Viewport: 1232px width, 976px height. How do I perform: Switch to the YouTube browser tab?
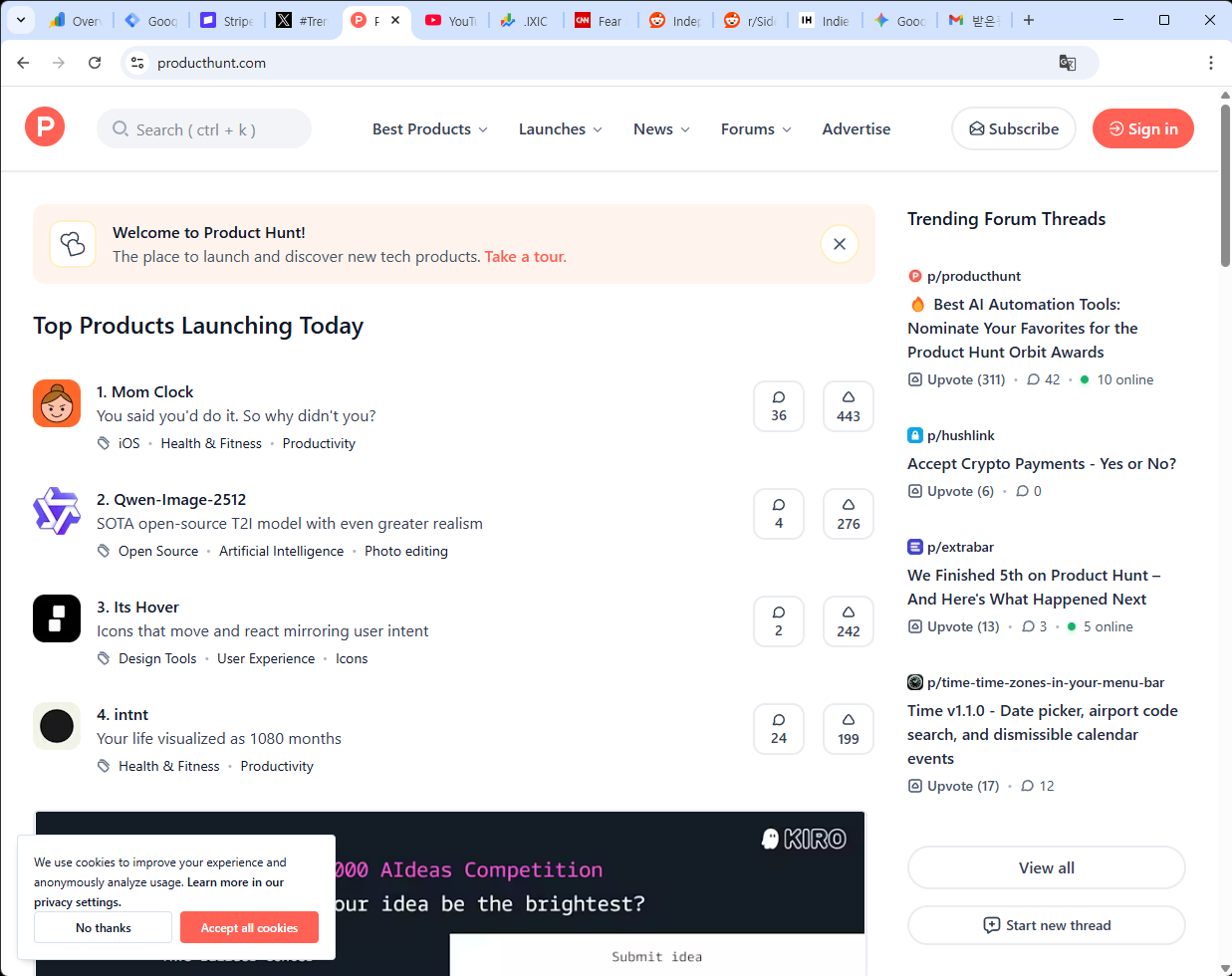(451, 20)
